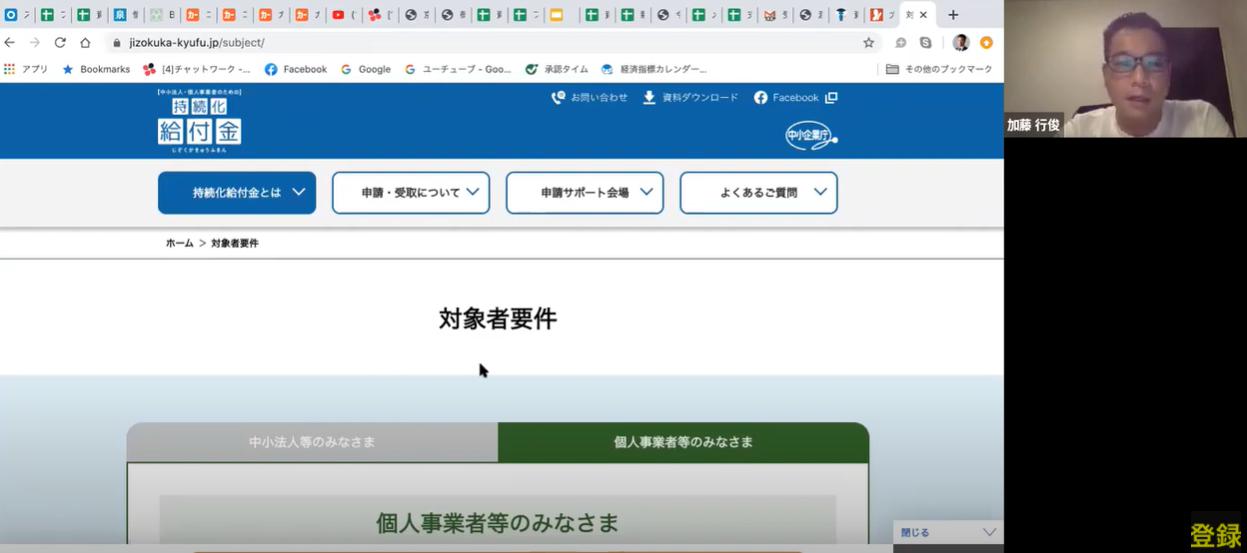Open the Google bookmark

[366, 69]
